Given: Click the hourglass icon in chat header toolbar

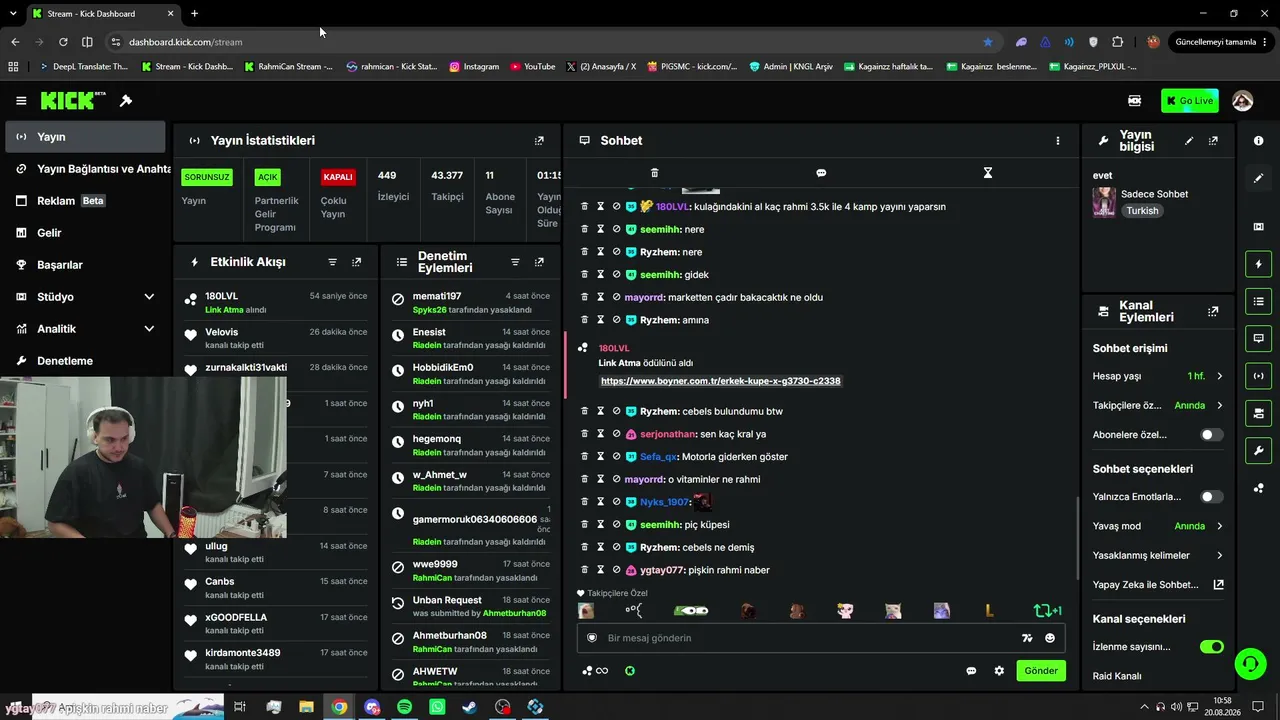Looking at the screenshot, I should point(987,173).
